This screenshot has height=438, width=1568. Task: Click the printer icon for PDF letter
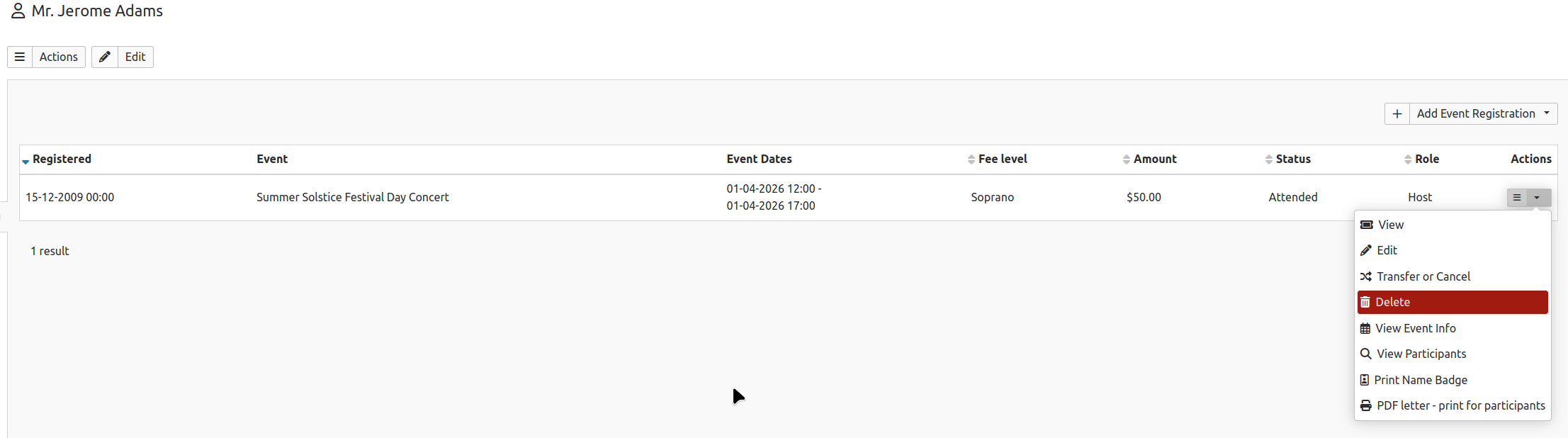1366,405
